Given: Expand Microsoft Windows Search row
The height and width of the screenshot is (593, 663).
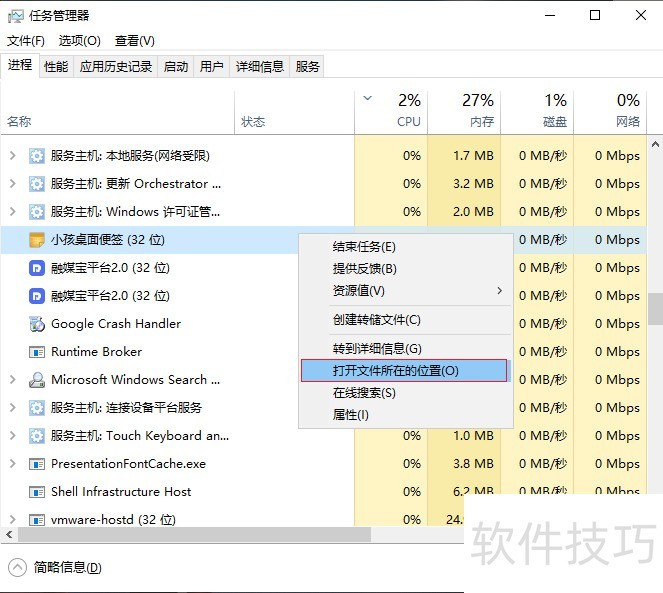Looking at the screenshot, I should coord(13,379).
